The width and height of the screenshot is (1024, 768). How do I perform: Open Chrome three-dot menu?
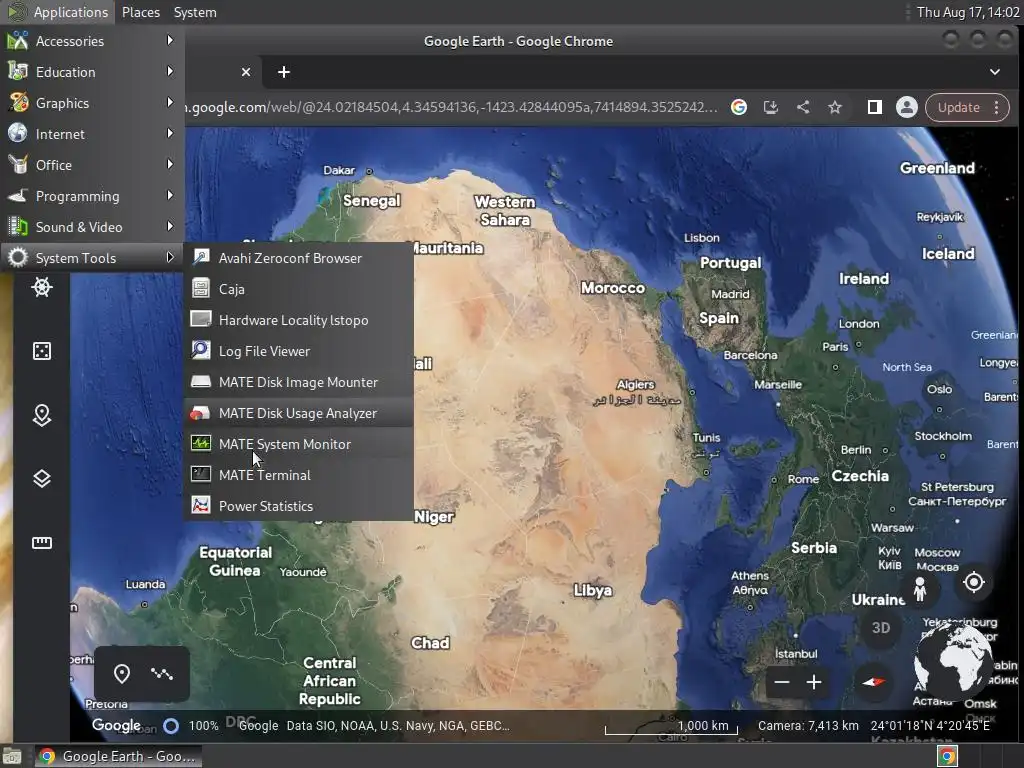pyautogui.click(x=997, y=107)
